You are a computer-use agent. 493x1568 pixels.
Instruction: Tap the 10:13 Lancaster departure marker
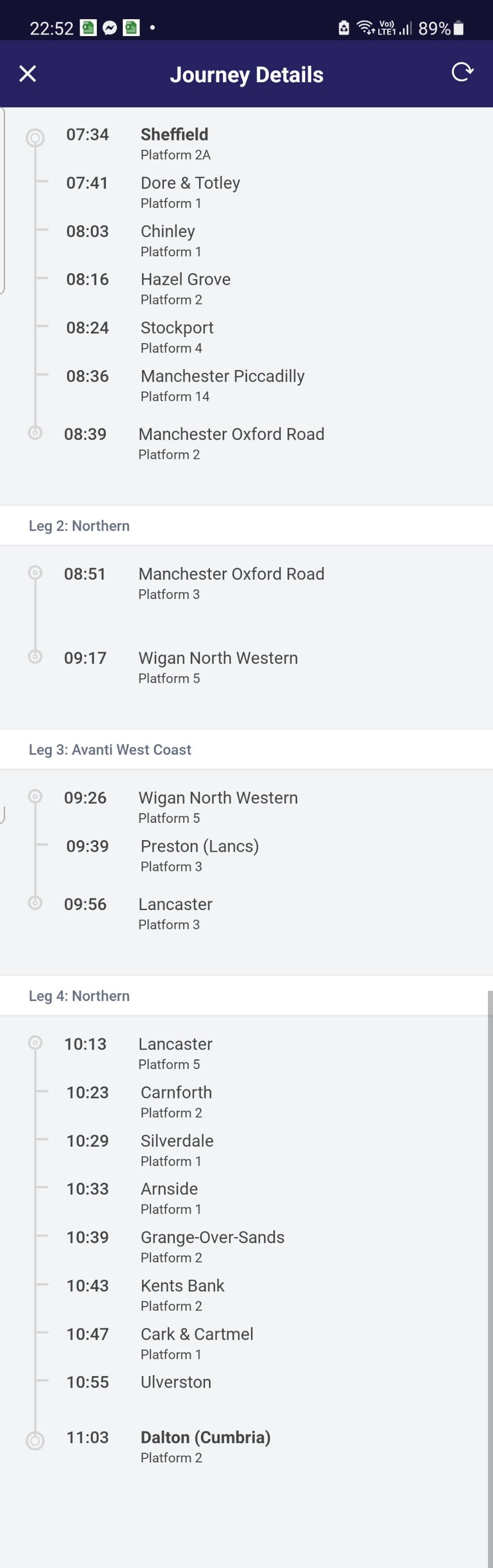pyautogui.click(x=36, y=1043)
